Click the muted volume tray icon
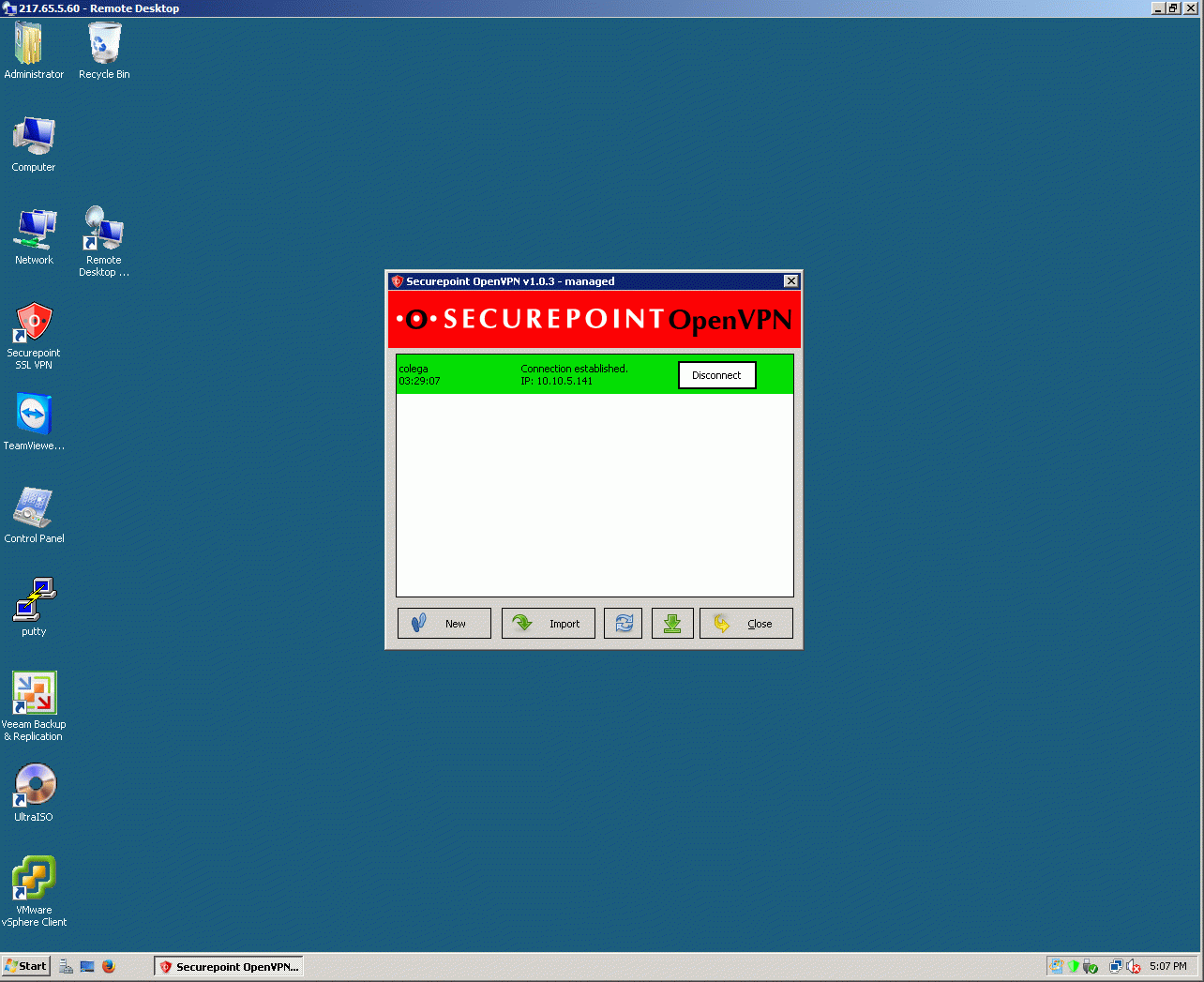The height and width of the screenshot is (982, 1204). coord(1133,966)
